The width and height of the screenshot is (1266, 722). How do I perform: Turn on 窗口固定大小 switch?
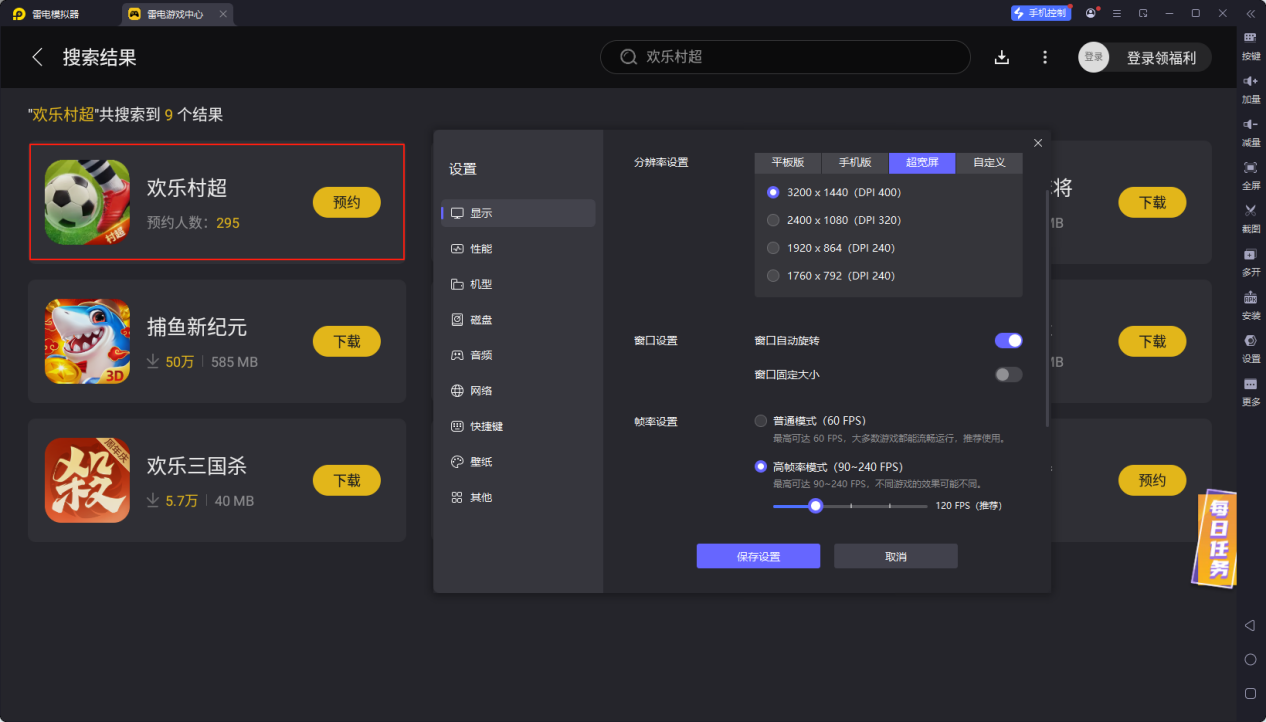pos(1008,375)
